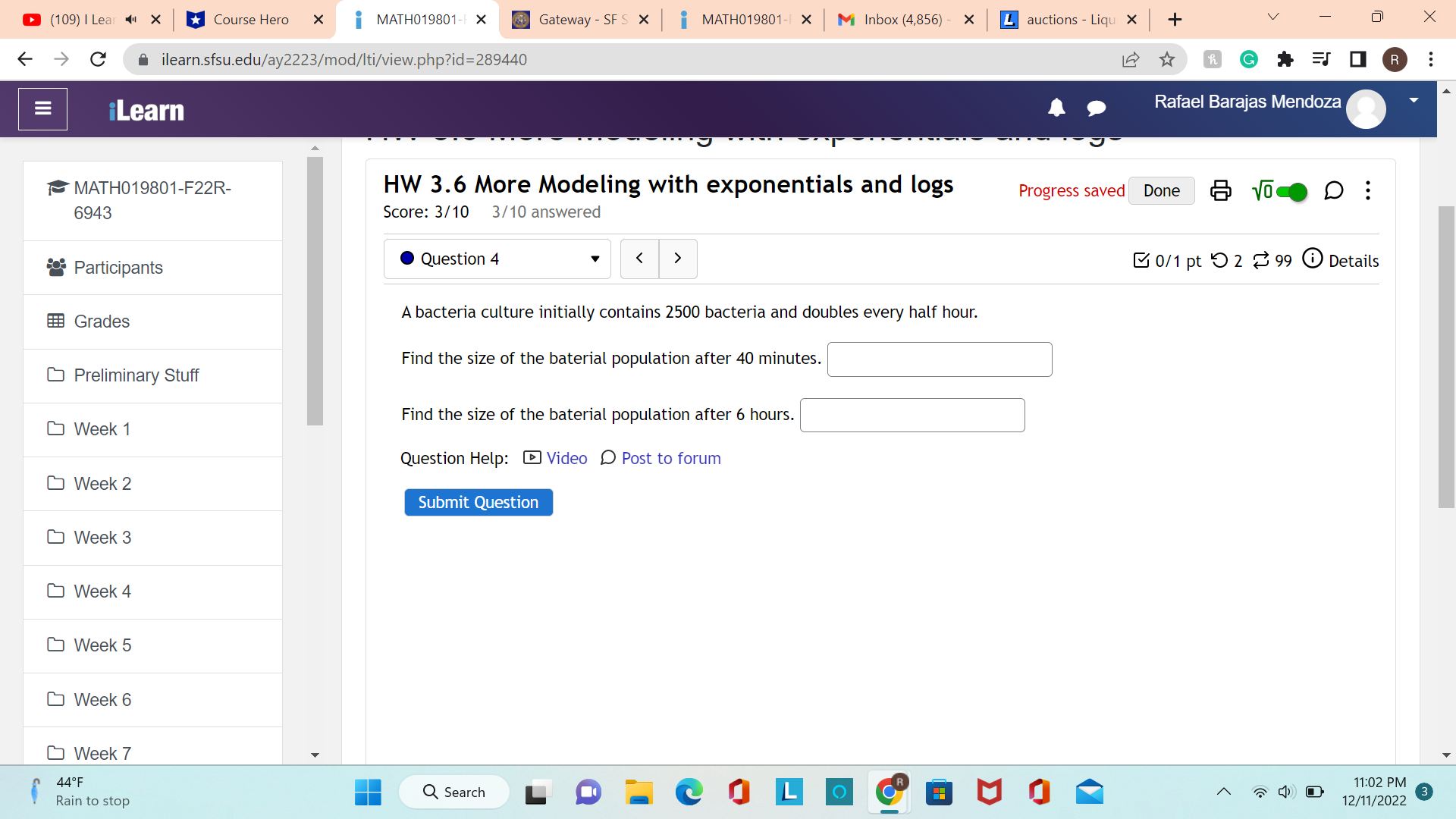Switch to the Course Hero tab
This screenshot has width=1456, height=819.
coord(251,20)
